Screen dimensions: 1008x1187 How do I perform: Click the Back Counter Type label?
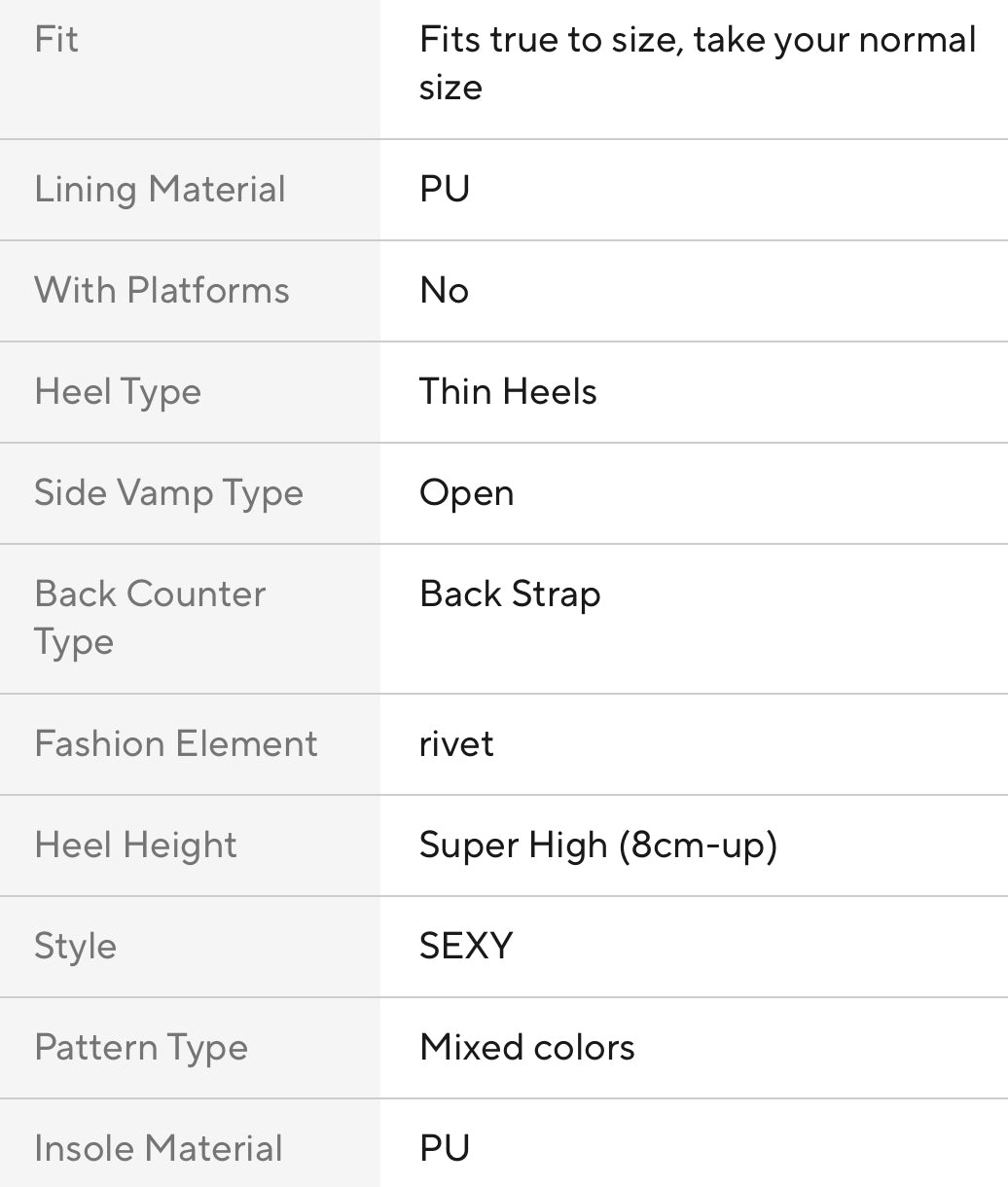pos(150,618)
